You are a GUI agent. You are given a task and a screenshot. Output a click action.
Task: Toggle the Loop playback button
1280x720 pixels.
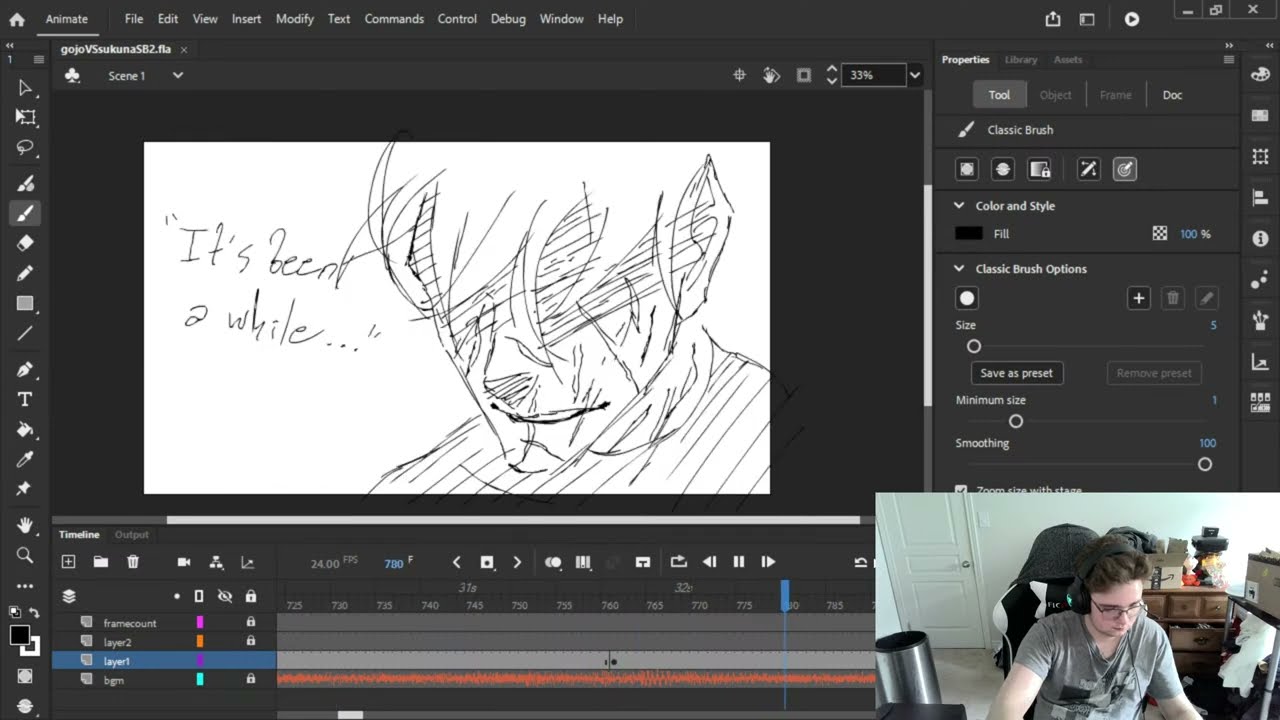pos(678,562)
